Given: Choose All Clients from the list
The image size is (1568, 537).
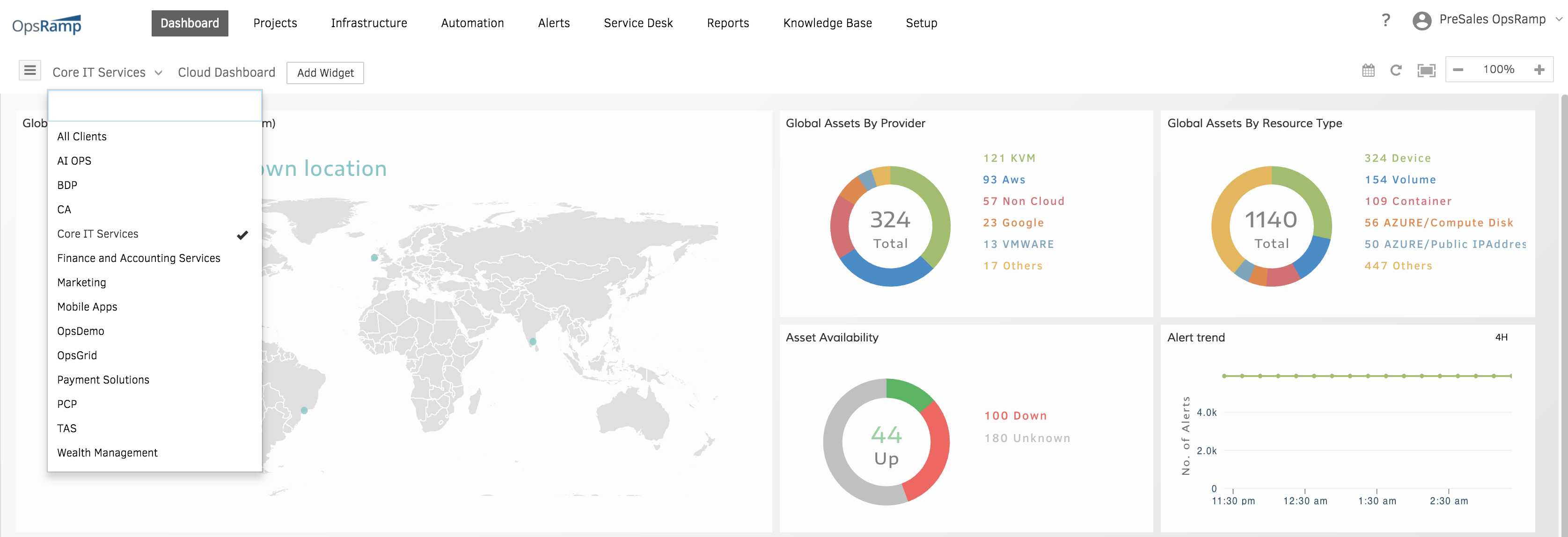Looking at the screenshot, I should click(x=81, y=137).
